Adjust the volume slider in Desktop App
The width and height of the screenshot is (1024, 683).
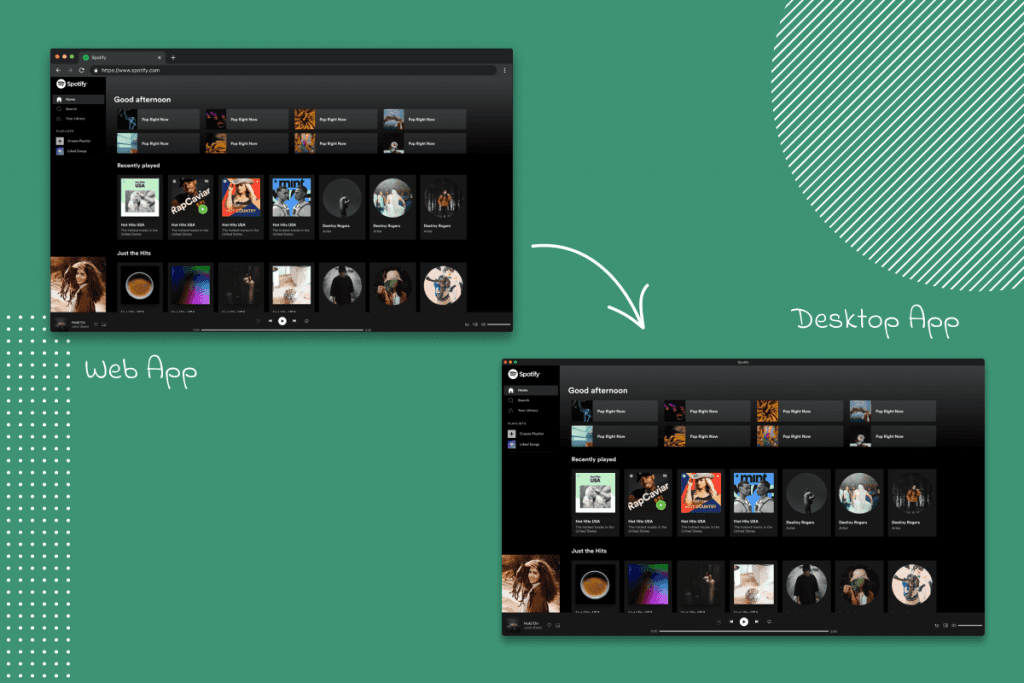click(x=970, y=626)
